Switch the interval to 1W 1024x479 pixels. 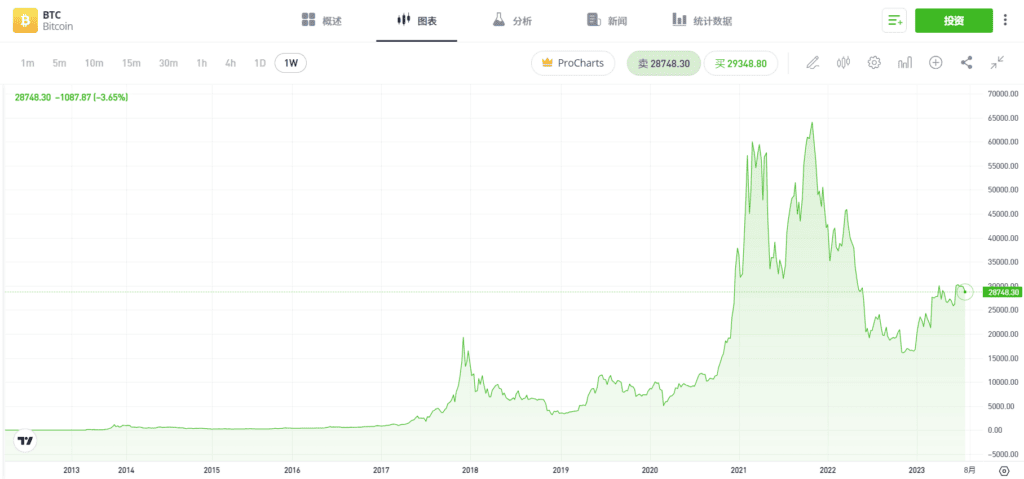tap(291, 63)
